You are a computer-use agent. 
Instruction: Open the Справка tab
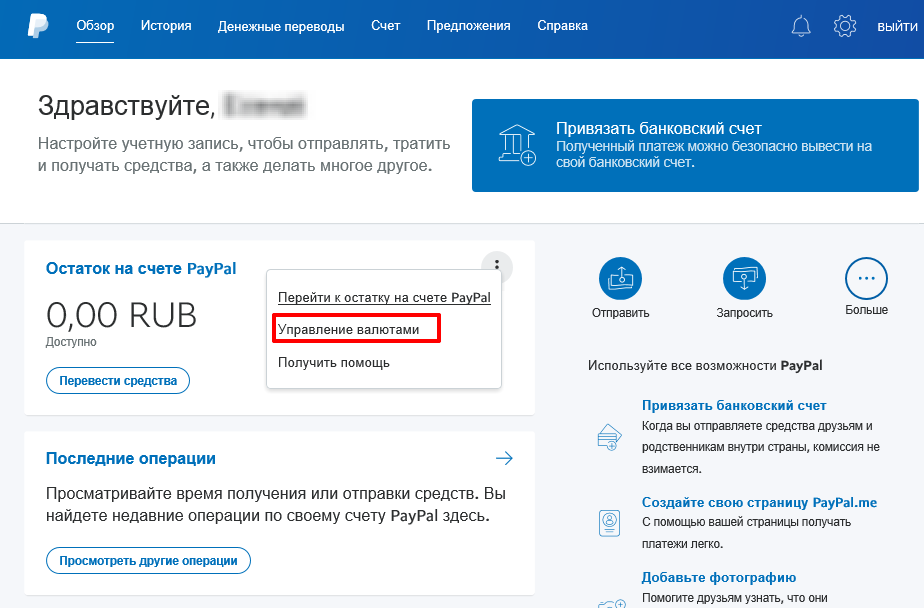562,26
